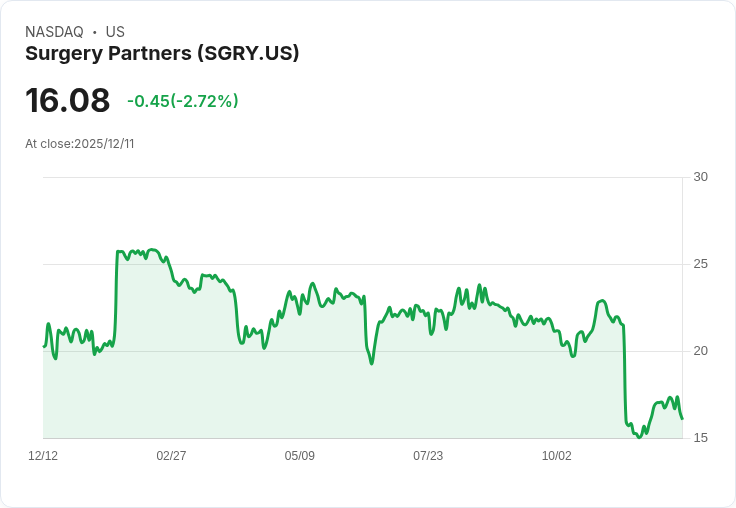
Task: Click the 20 y-axis label
Action: [x=700, y=351]
